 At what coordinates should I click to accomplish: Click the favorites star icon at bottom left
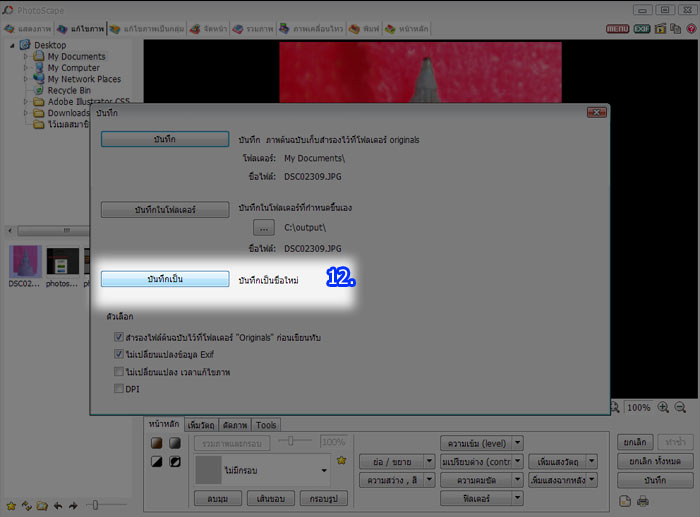tap(11, 506)
